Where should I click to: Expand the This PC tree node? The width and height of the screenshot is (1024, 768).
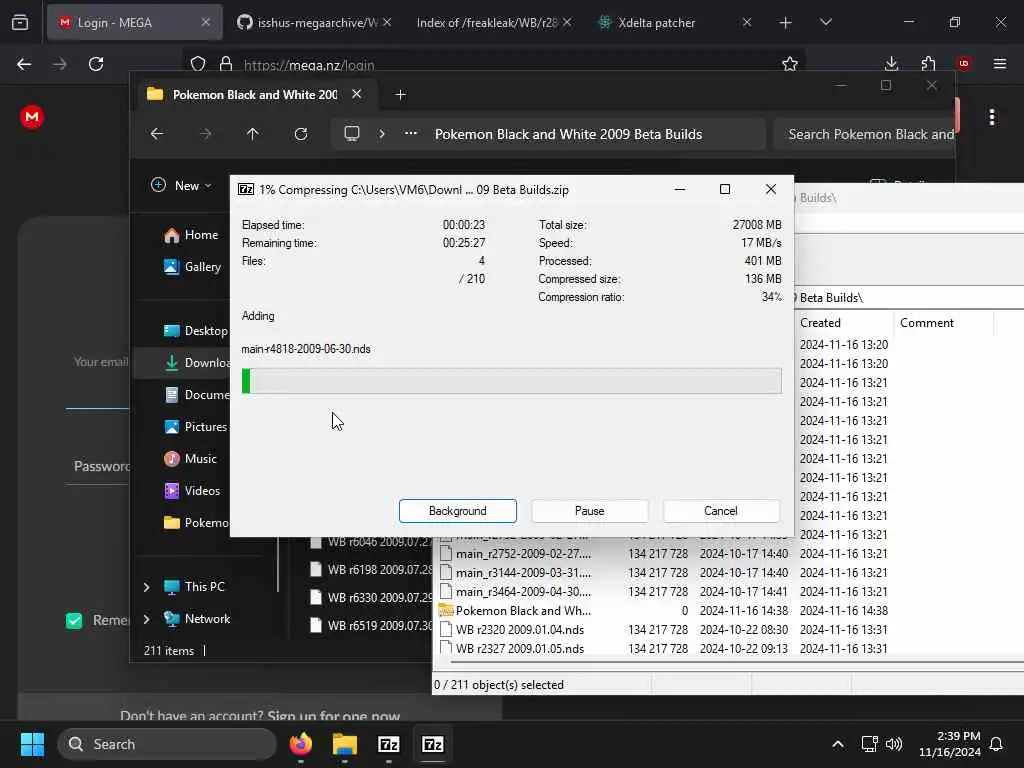click(x=146, y=587)
